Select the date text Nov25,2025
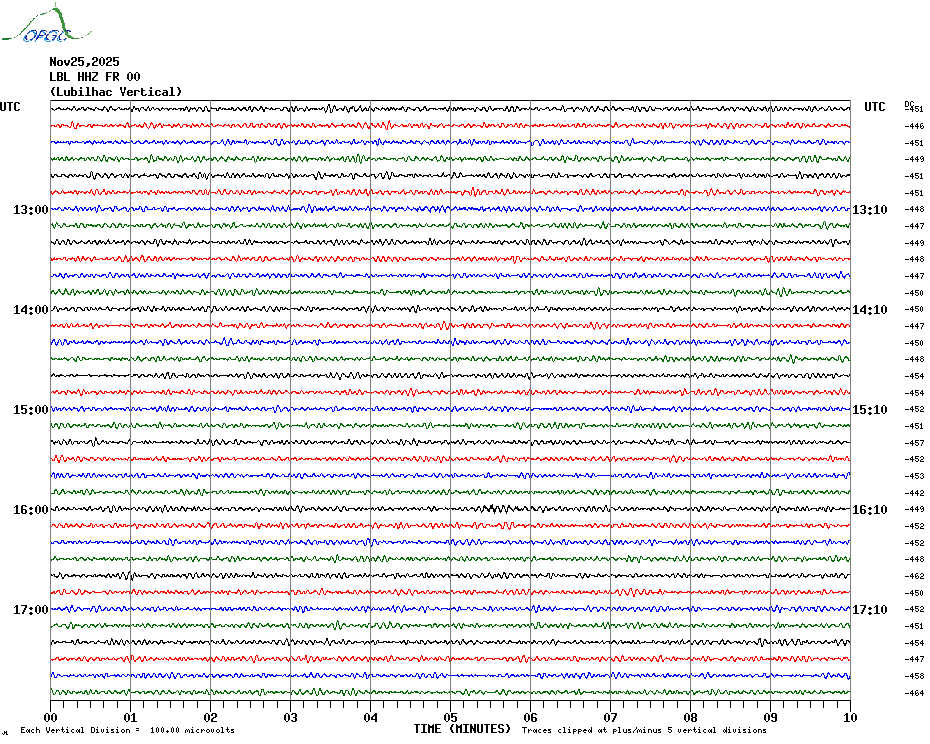 84,62
